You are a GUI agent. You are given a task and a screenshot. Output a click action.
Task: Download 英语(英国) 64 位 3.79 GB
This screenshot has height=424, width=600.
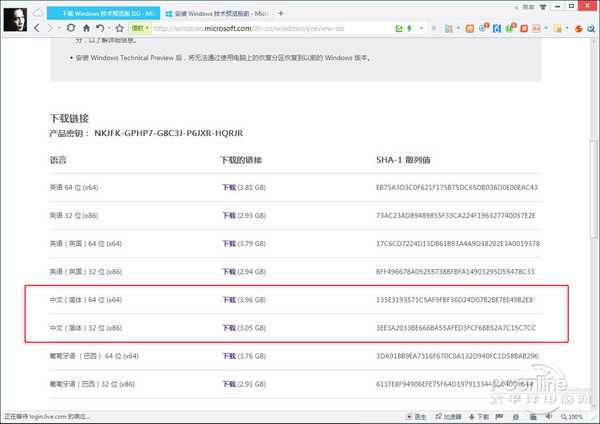pyautogui.click(x=229, y=243)
